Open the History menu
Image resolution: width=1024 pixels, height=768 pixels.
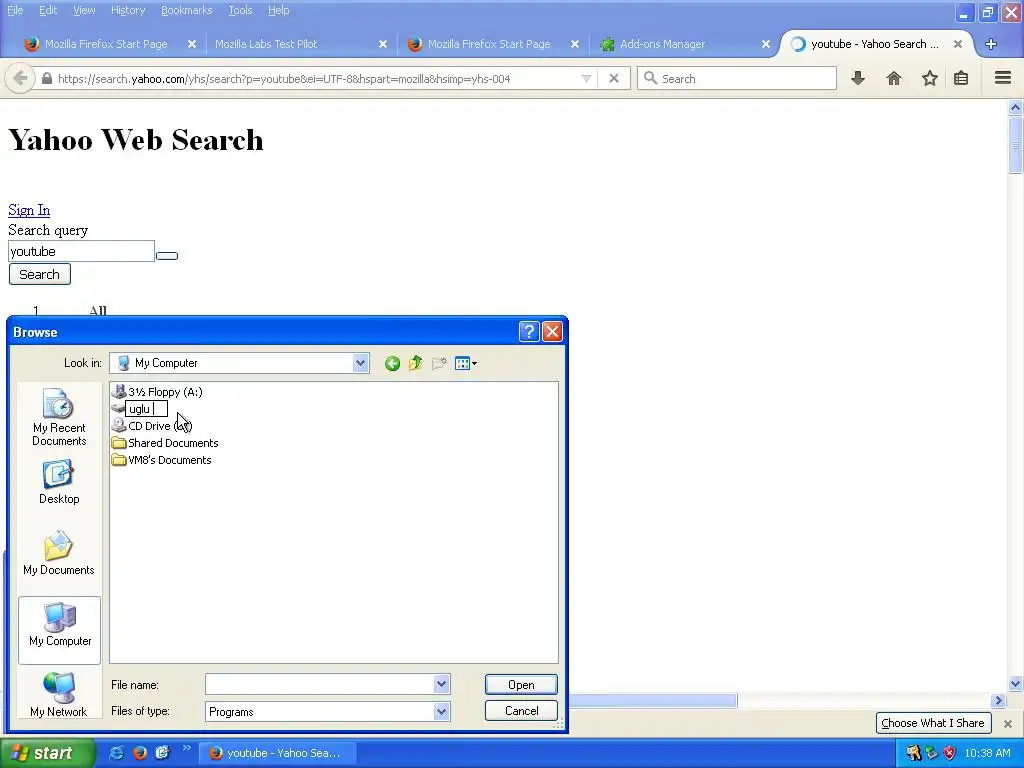tap(128, 10)
